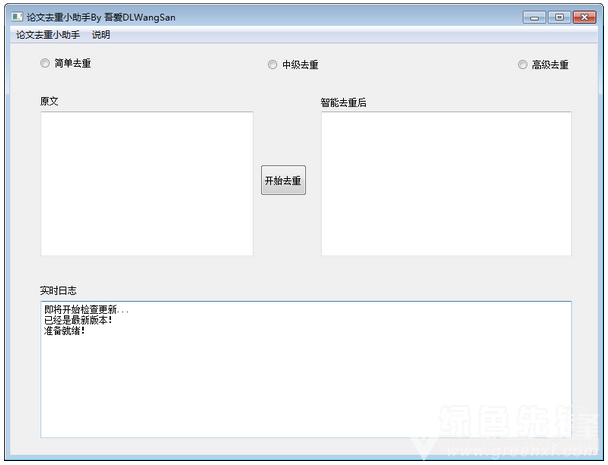Screen dimensions: 608x465
Task: Maximize the 论文去重小助手 window
Action: coord(559,17)
